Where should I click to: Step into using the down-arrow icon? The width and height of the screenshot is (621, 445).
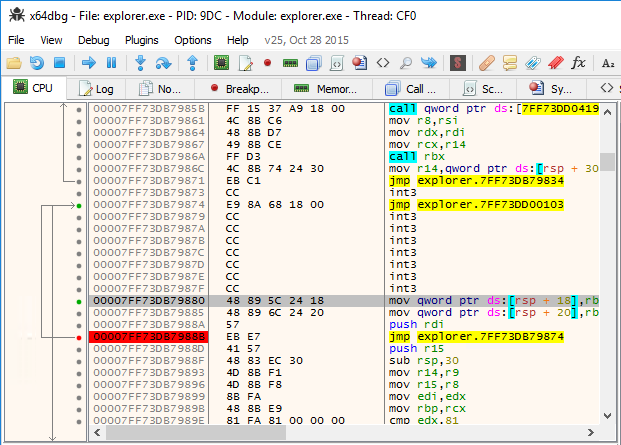point(140,63)
